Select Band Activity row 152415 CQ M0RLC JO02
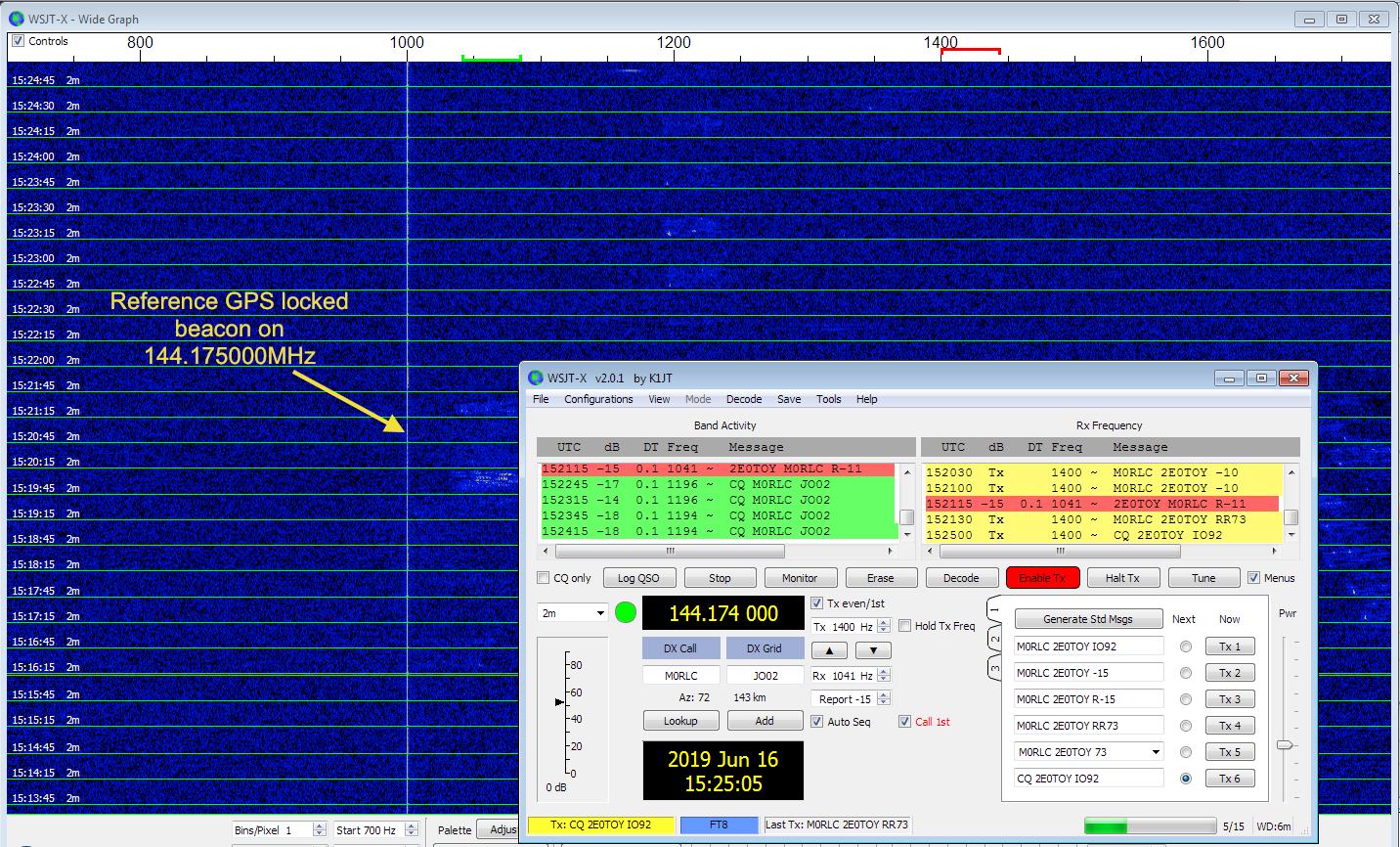This screenshot has height=847, width=1400. tap(718, 531)
